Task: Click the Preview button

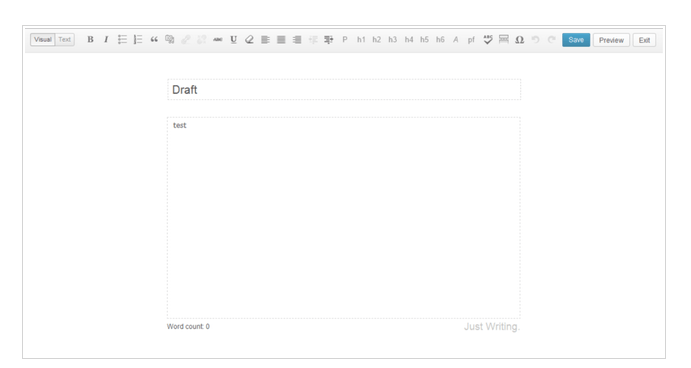Action: (x=611, y=40)
